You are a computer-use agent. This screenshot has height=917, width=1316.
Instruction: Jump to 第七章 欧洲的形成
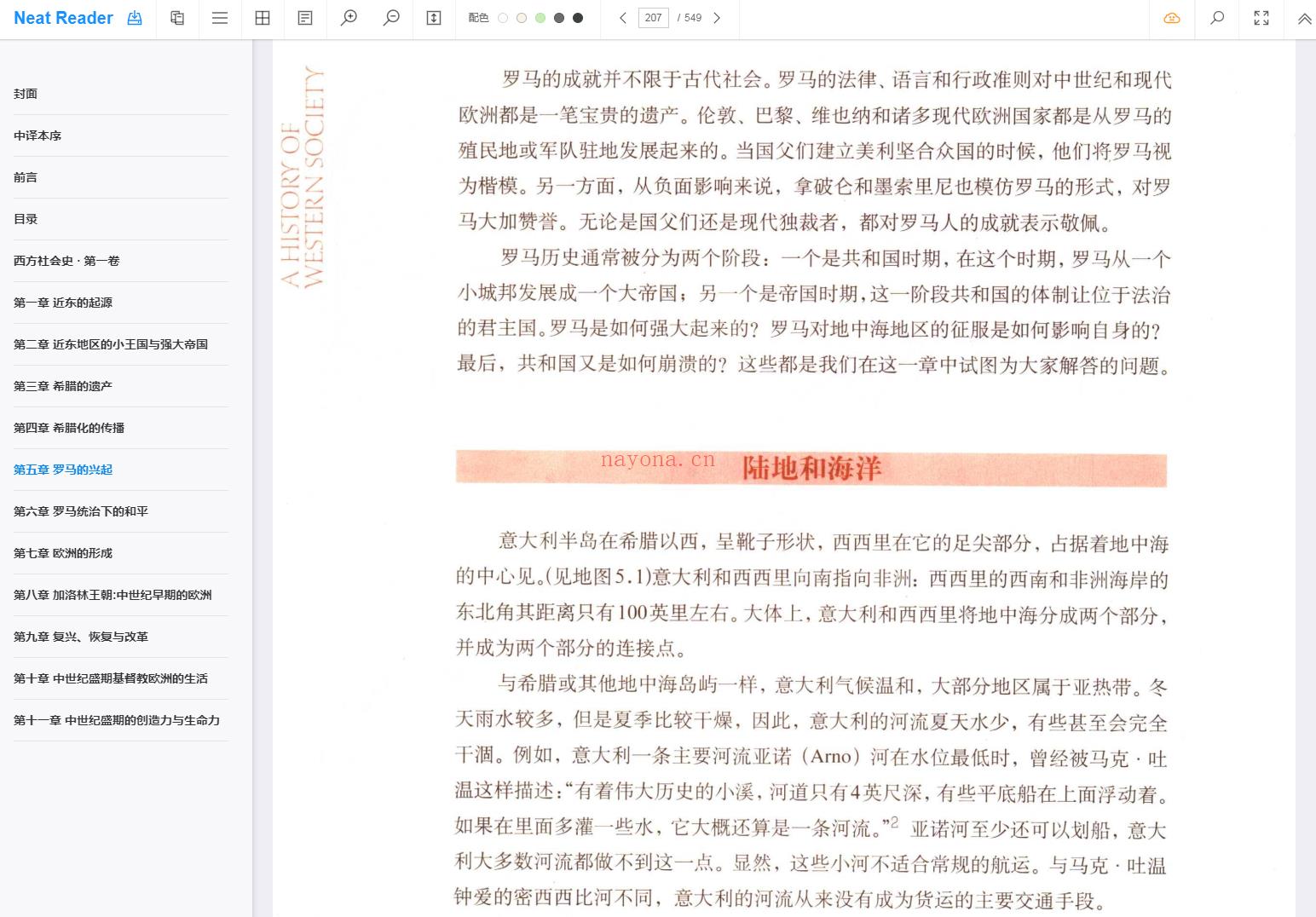(121, 553)
